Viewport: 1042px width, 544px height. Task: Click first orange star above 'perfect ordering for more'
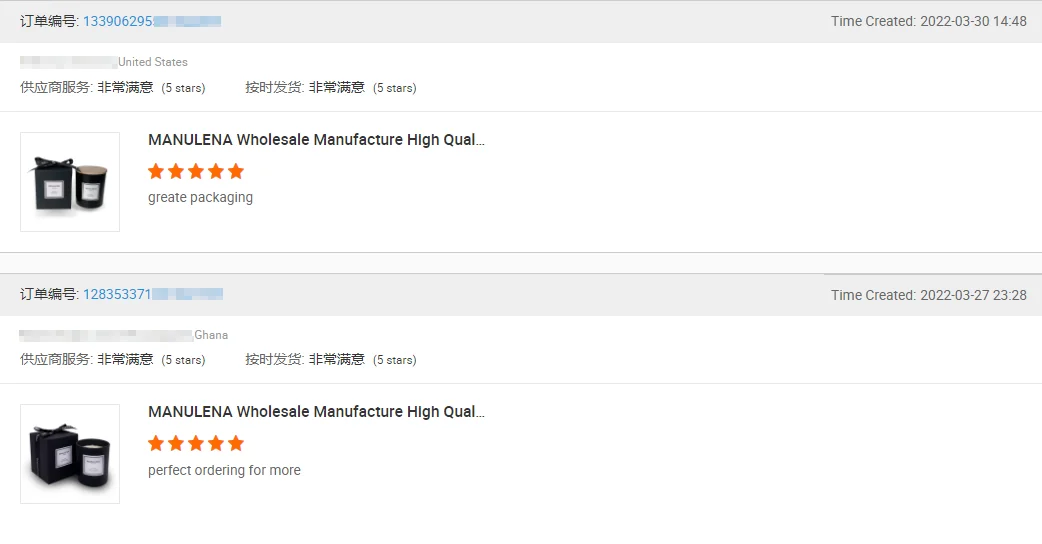coord(156,443)
